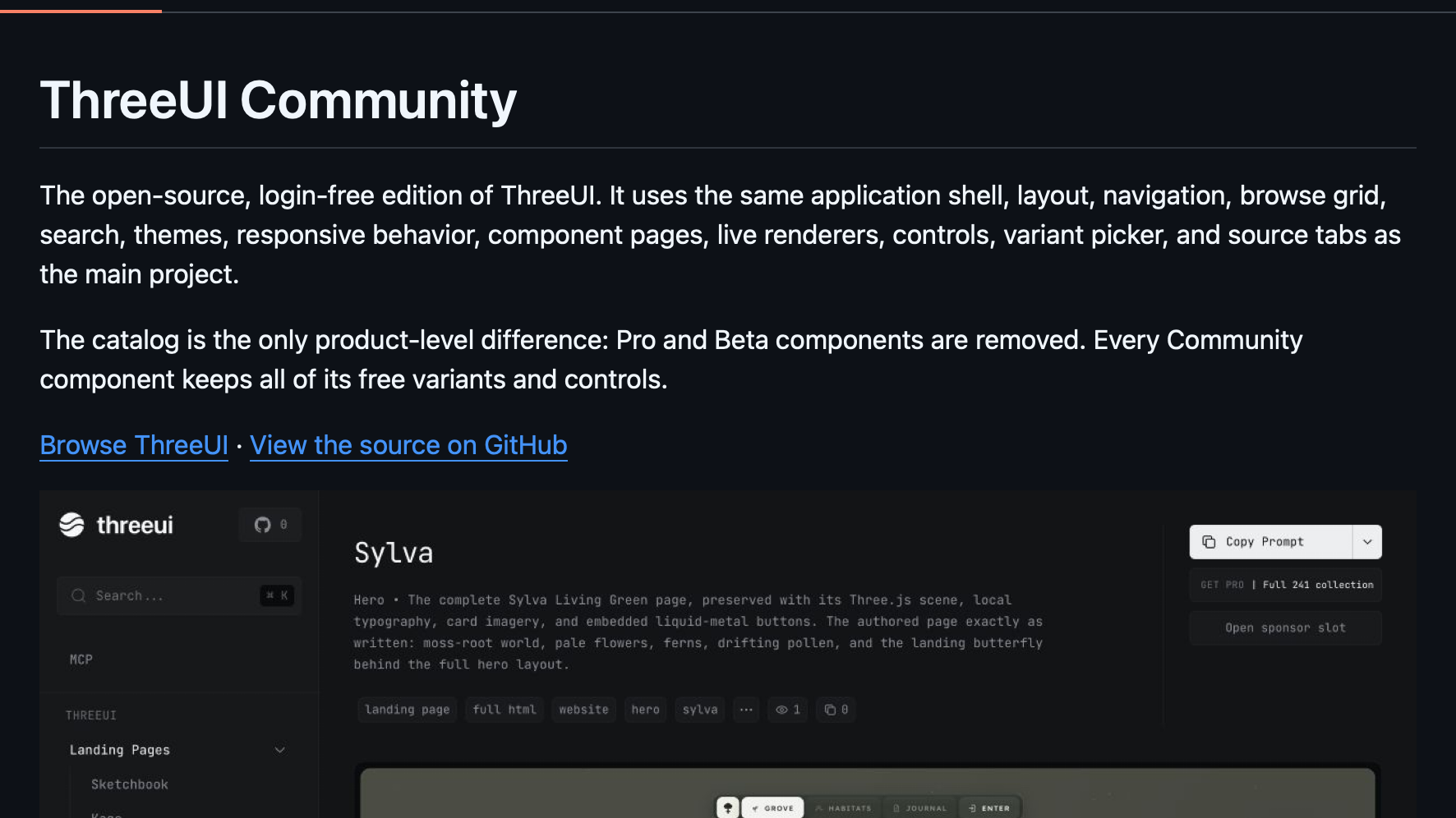Click the sylva tag

700,710
